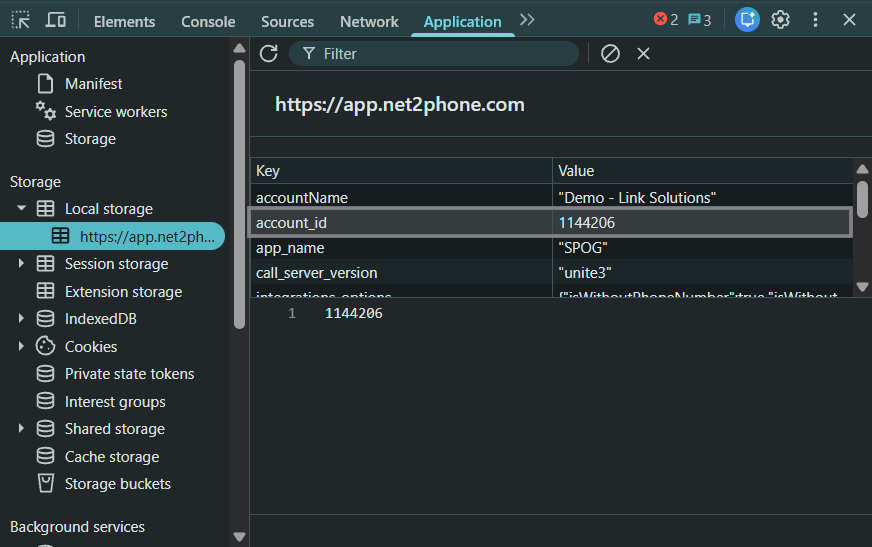Select Storage under the Application section
Viewport: 872px width, 547px height.
click(x=90, y=139)
